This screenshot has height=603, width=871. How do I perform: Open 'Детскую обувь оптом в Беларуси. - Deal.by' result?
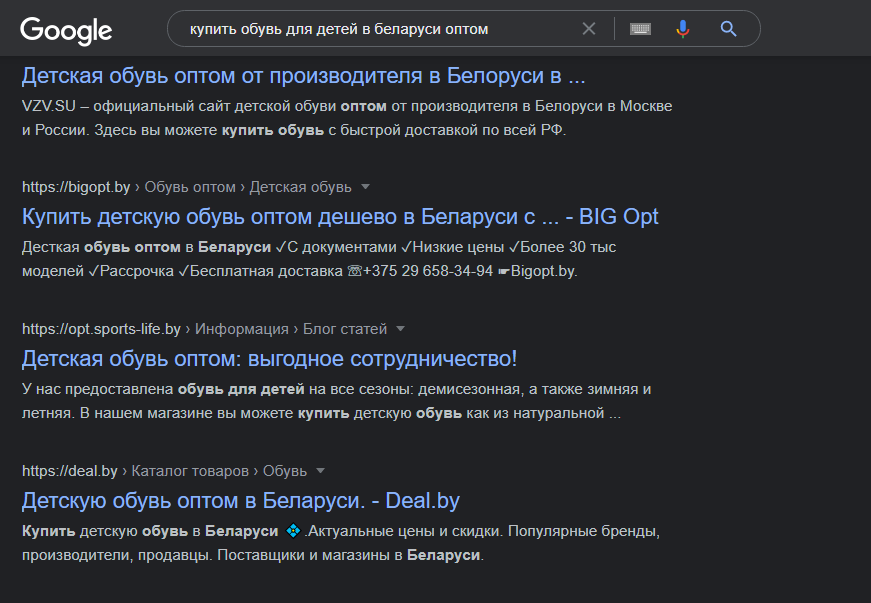tap(241, 501)
